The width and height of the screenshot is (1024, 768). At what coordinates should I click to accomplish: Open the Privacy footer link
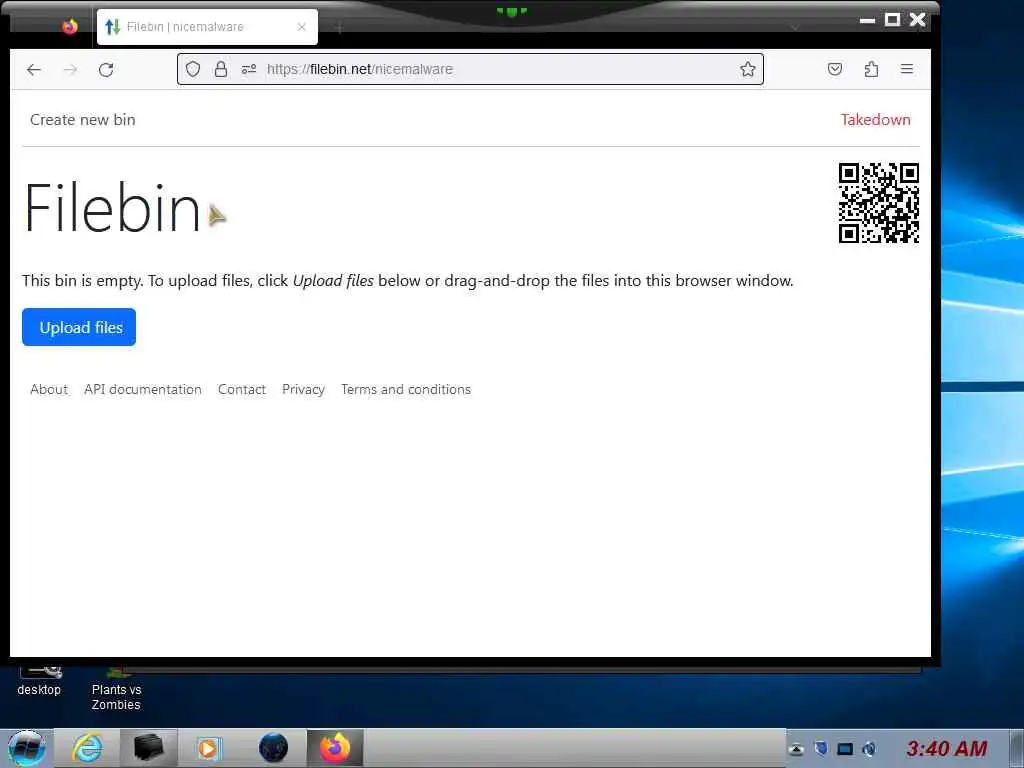pyautogui.click(x=303, y=389)
